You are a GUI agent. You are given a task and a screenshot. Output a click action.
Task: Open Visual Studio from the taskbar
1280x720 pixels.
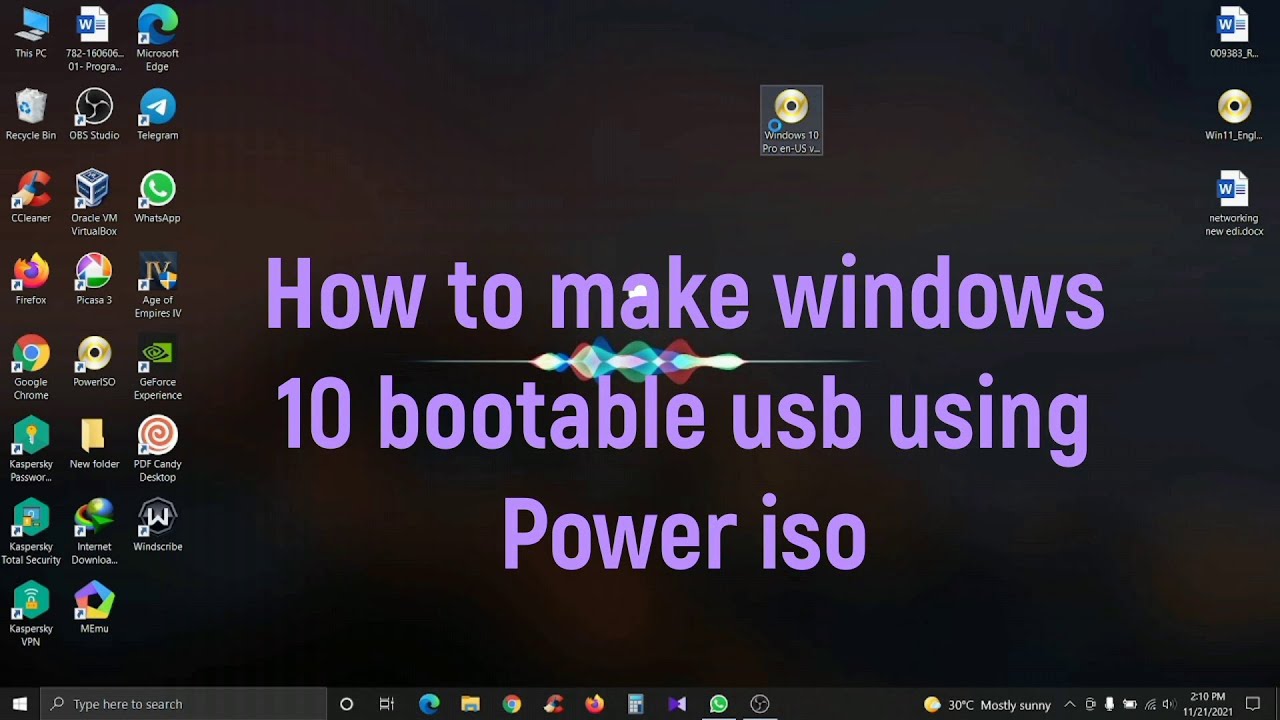pos(677,704)
